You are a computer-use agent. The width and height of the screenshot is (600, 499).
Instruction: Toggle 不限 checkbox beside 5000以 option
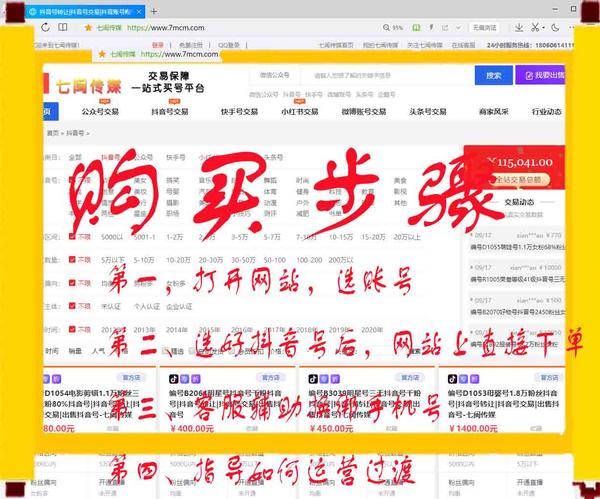tap(72, 237)
